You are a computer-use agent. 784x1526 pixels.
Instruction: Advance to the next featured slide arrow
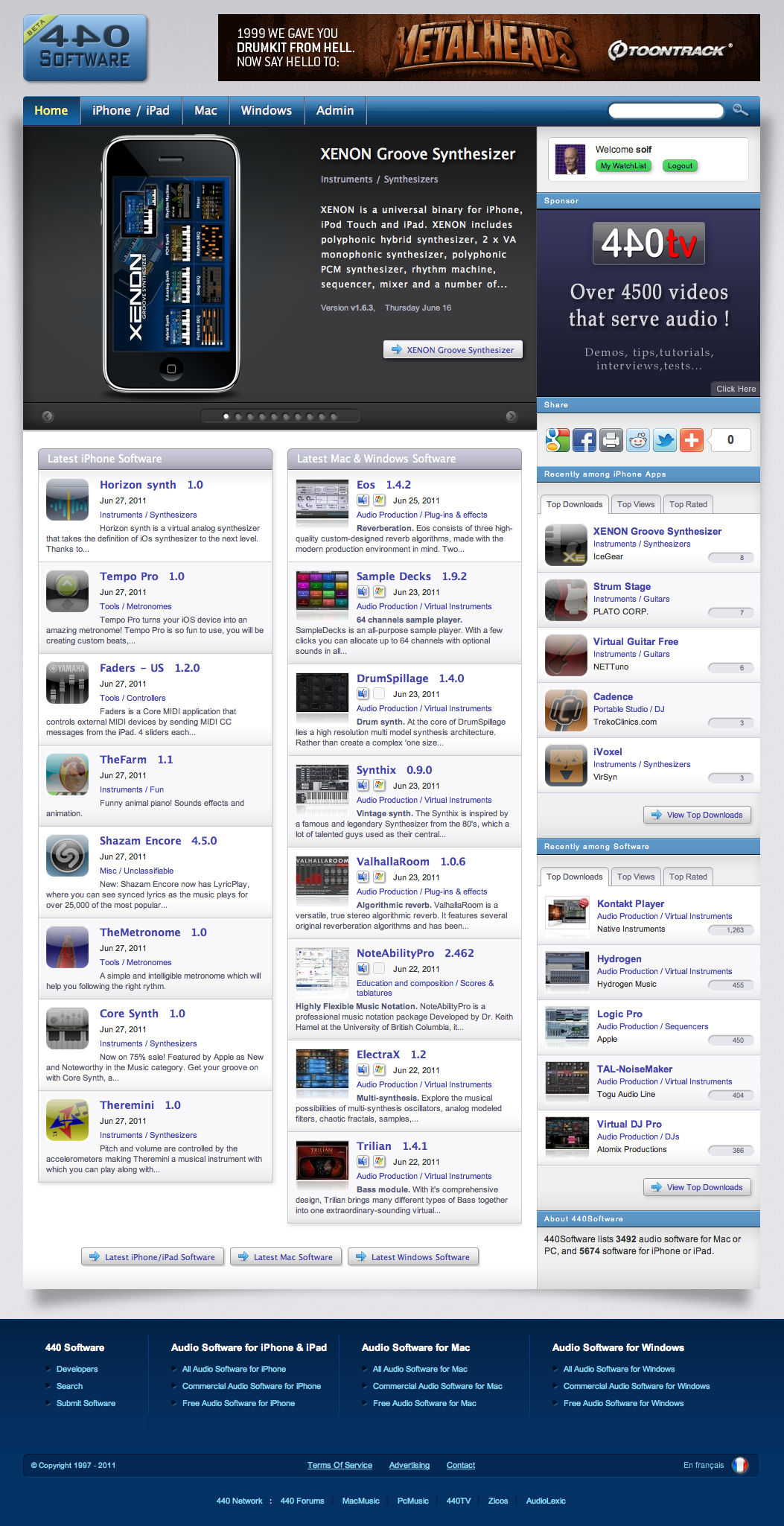tap(511, 416)
